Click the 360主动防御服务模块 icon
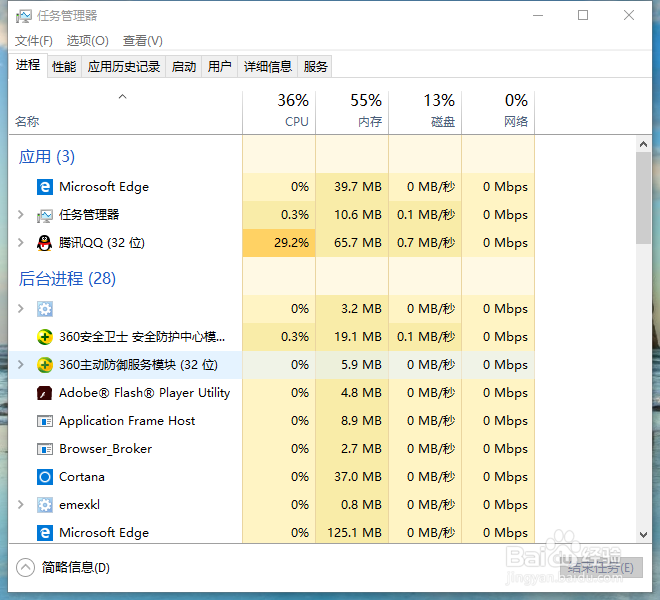 [x=45, y=365]
